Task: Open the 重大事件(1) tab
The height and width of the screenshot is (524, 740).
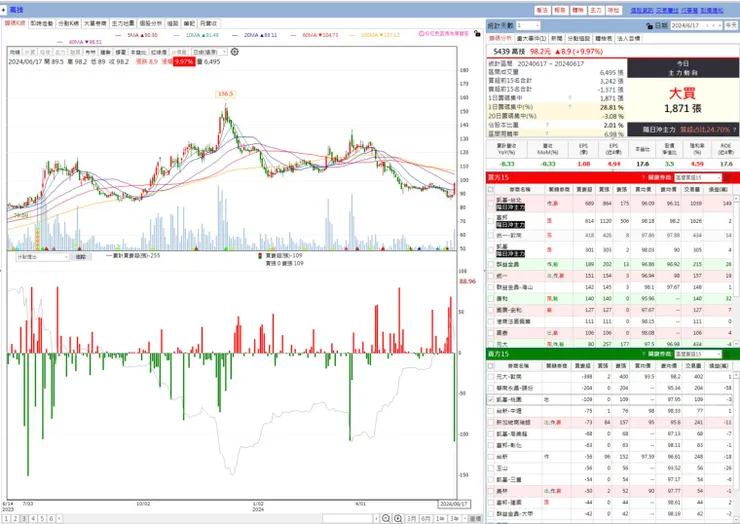Action: 531,38
